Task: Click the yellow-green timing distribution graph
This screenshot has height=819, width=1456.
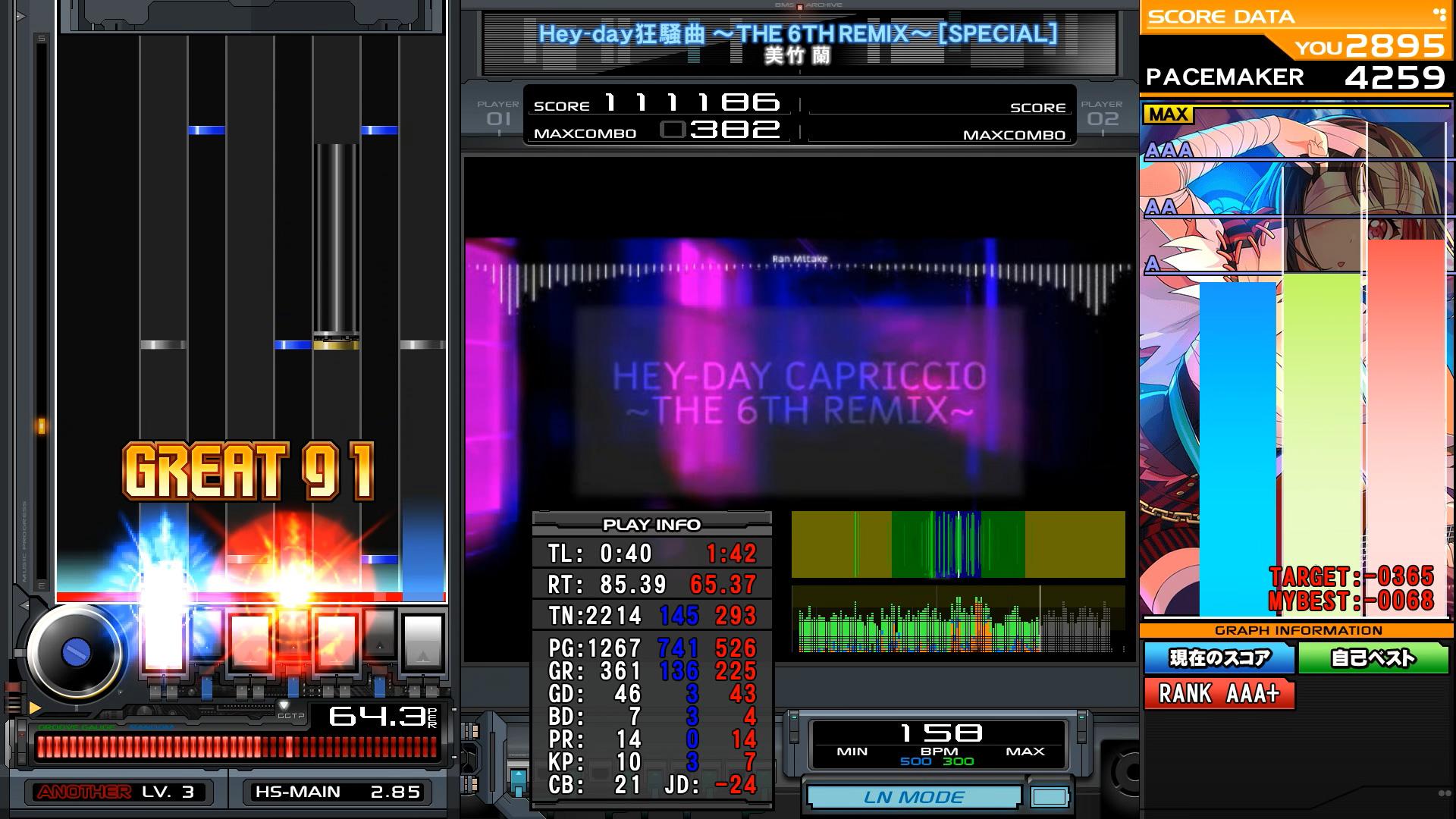Action: 958,544
